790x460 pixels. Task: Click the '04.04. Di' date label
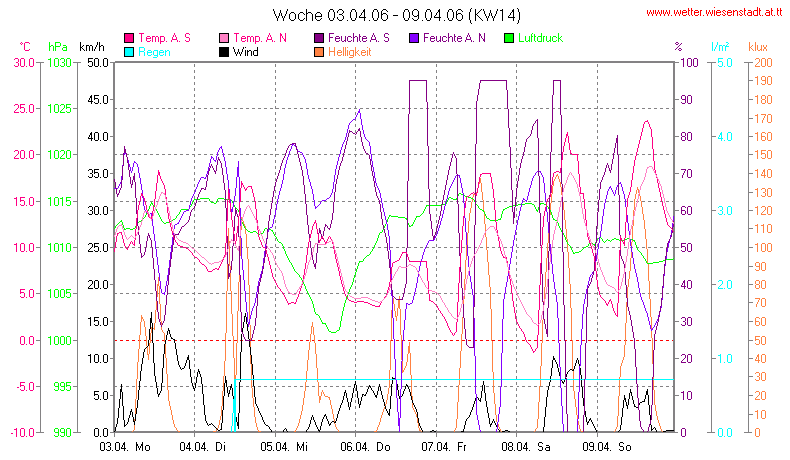tap(203, 447)
